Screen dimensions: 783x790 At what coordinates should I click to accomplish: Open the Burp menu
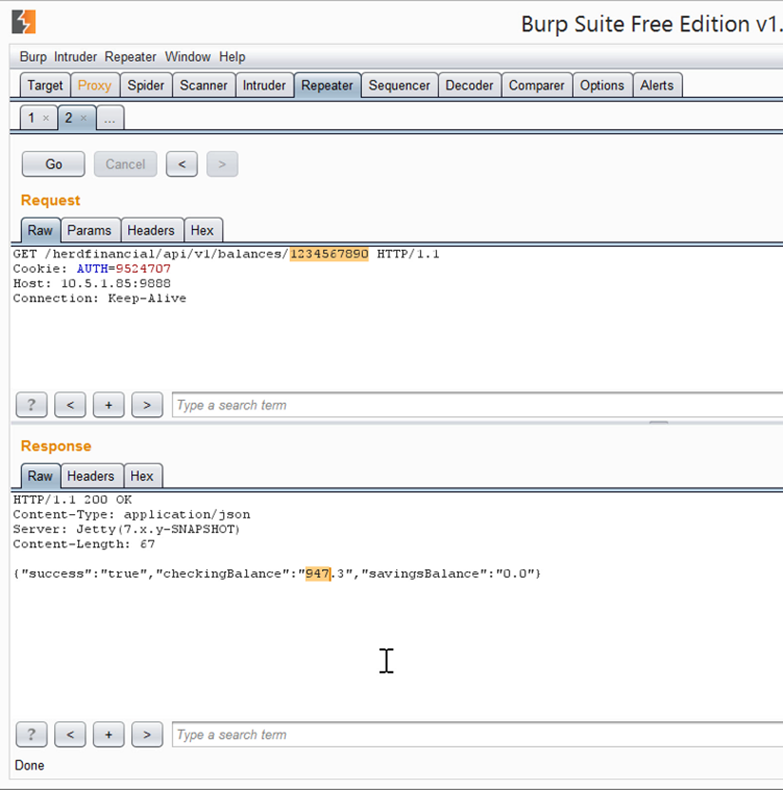point(33,57)
